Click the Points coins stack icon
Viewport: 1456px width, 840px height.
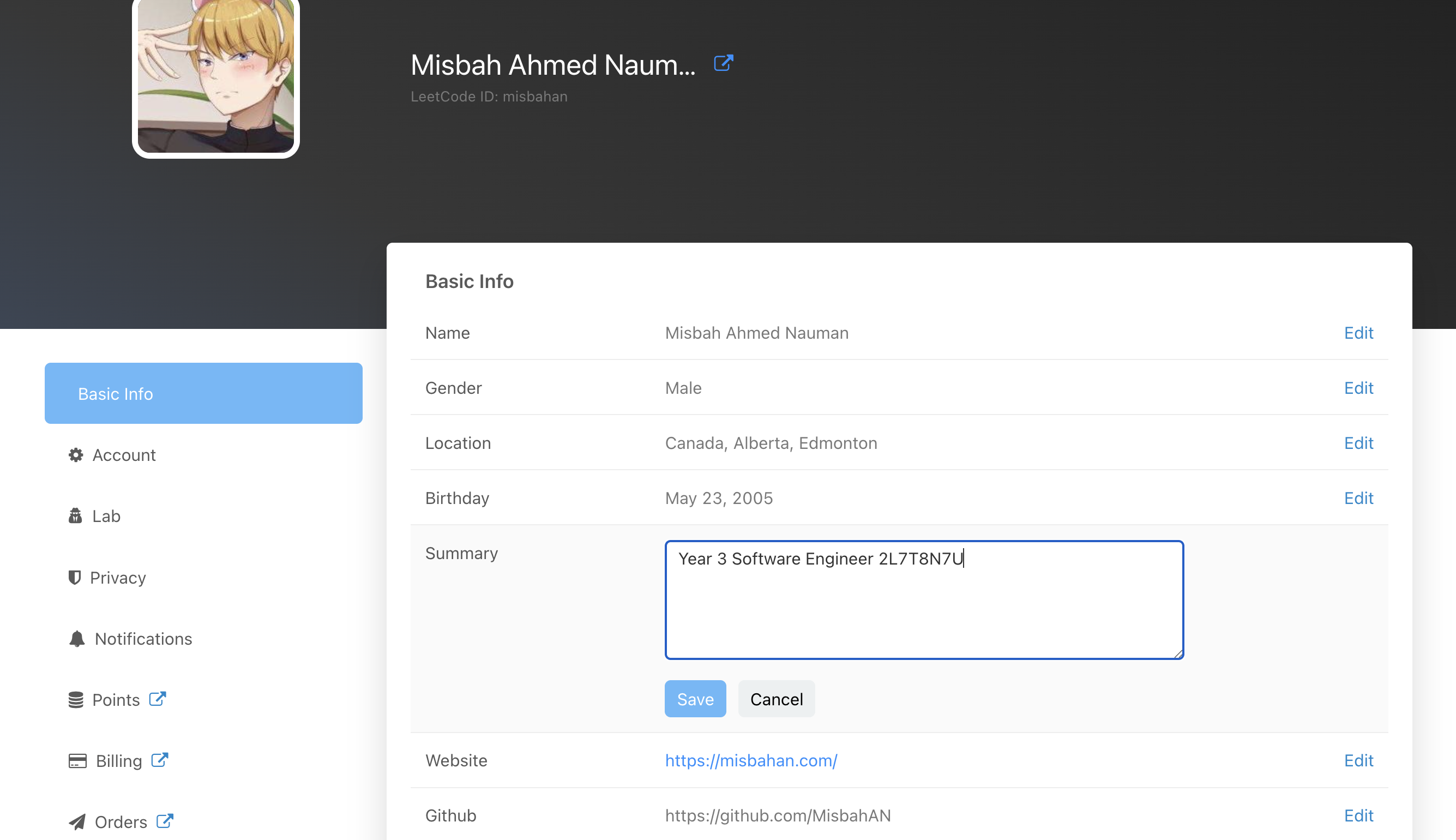(76, 700)
